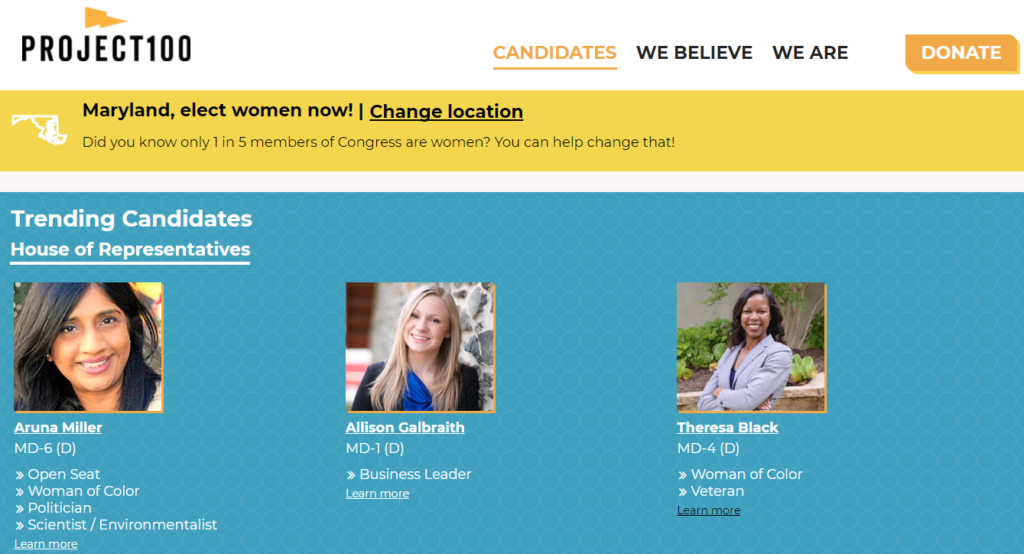Click the Aruna Miller name link
The width and height of the screenshot is (1024, 554).
click(x=58, y=428)
